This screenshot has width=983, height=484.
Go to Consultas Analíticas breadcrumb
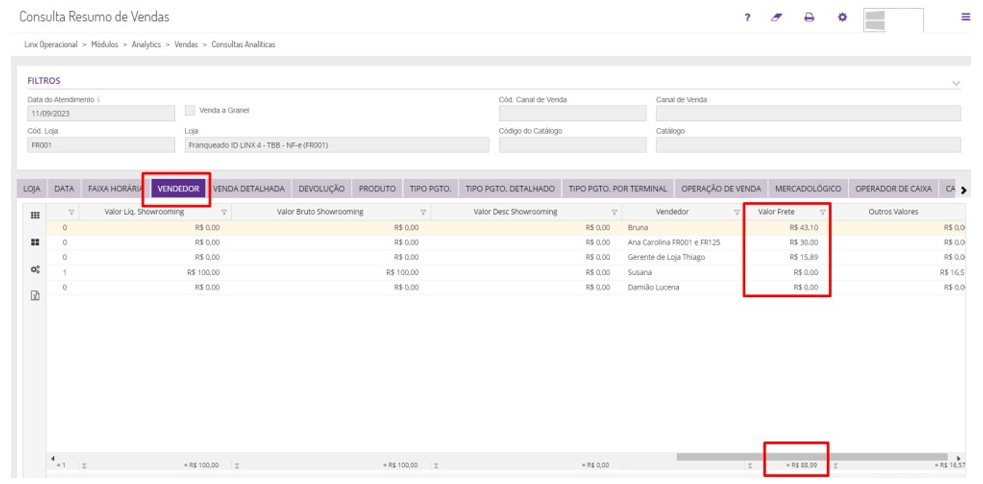(243, 45)
